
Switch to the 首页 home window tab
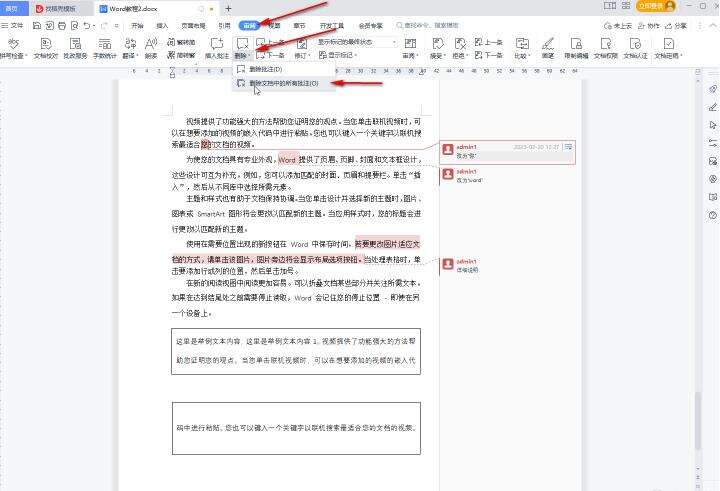pyautogui.click(x=12, y=8)
